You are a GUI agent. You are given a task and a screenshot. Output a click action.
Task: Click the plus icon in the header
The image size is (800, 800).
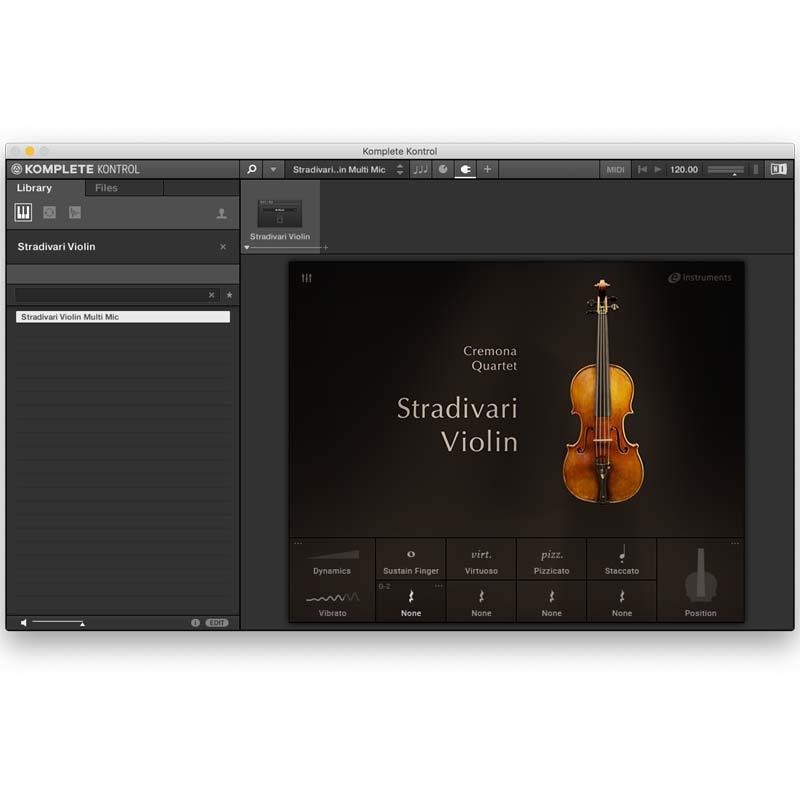(488, 169)
